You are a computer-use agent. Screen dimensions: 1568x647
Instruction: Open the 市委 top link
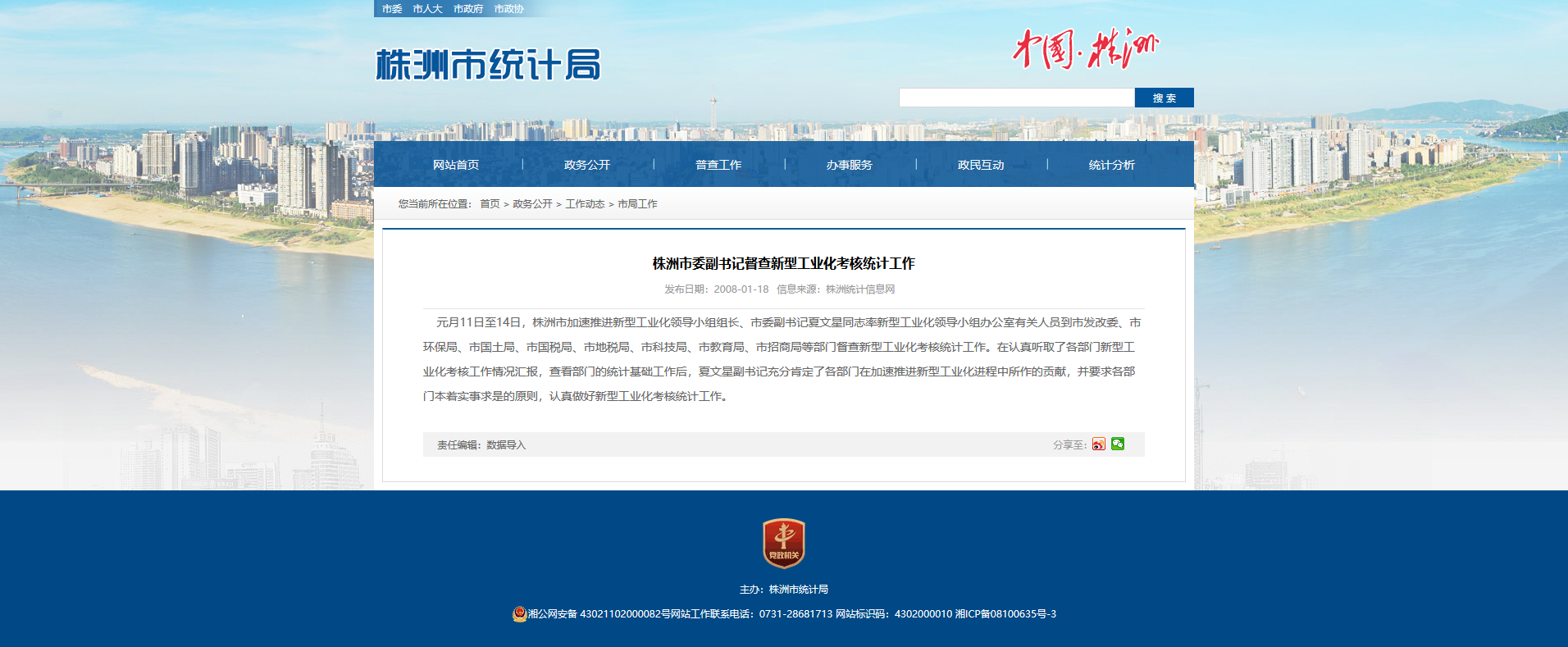coord(392,9)
